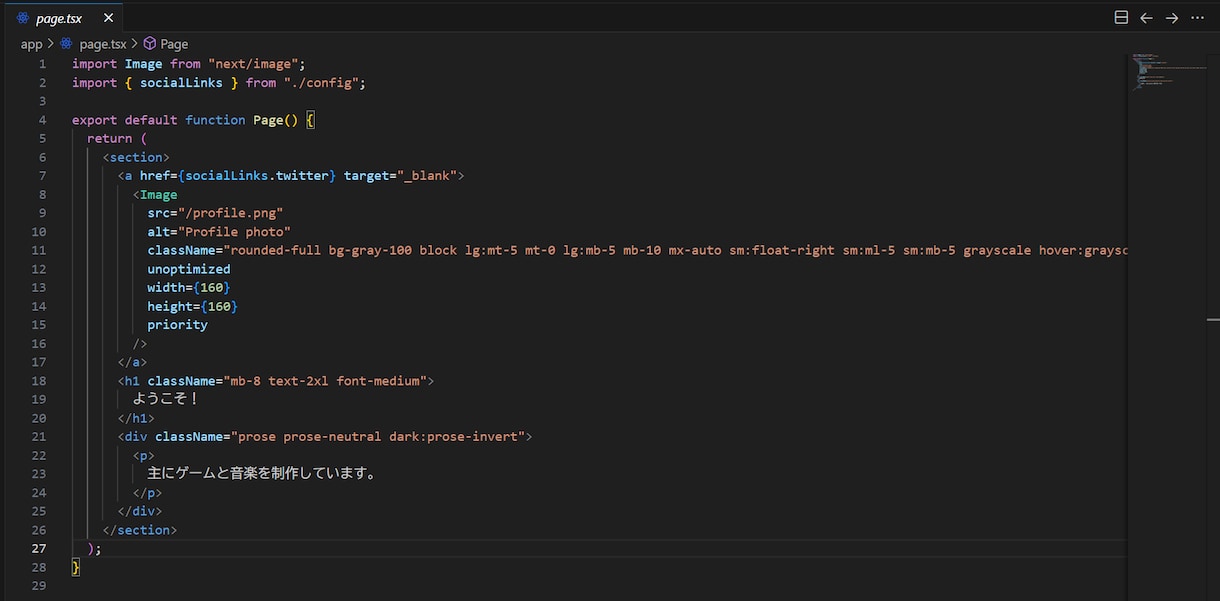Click the Japanese sentence on line 23
The image size is (1220, 601).
pyautogui.click(x=262, y=474)
